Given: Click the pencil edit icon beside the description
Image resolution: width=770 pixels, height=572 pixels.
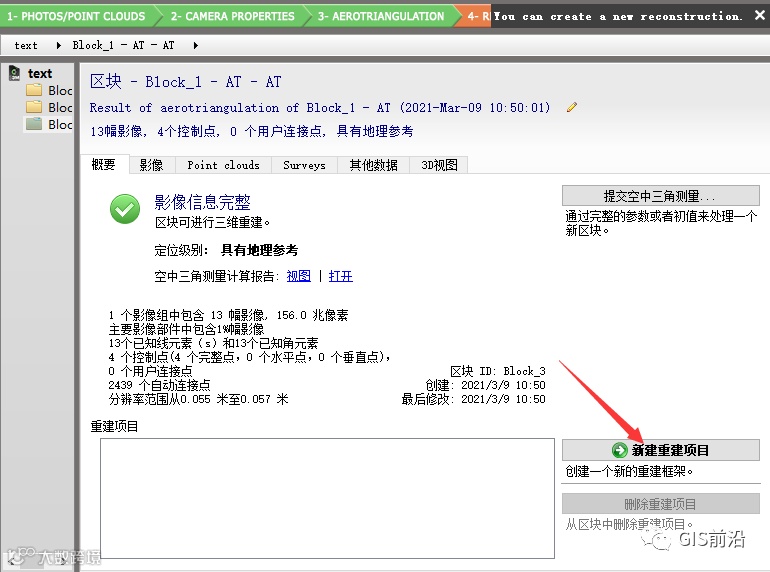Looking at the screenshot, I should (572, 107).
